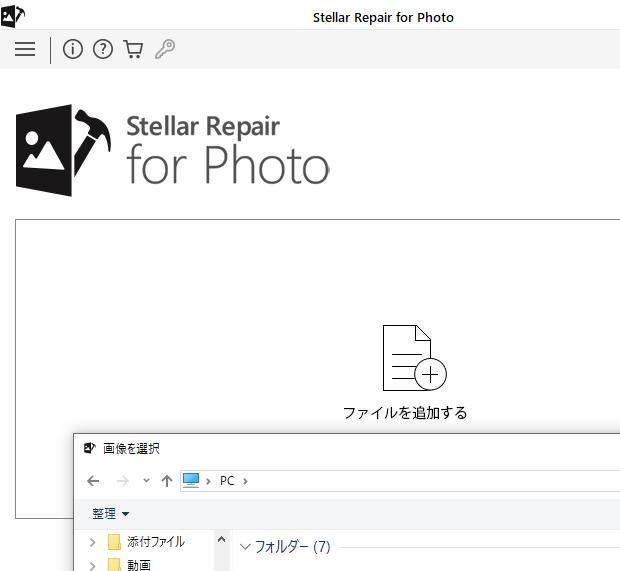The image size is (620, 571).
Task: Click the ファイルを追加する label
Action: (x=405, y=412)
